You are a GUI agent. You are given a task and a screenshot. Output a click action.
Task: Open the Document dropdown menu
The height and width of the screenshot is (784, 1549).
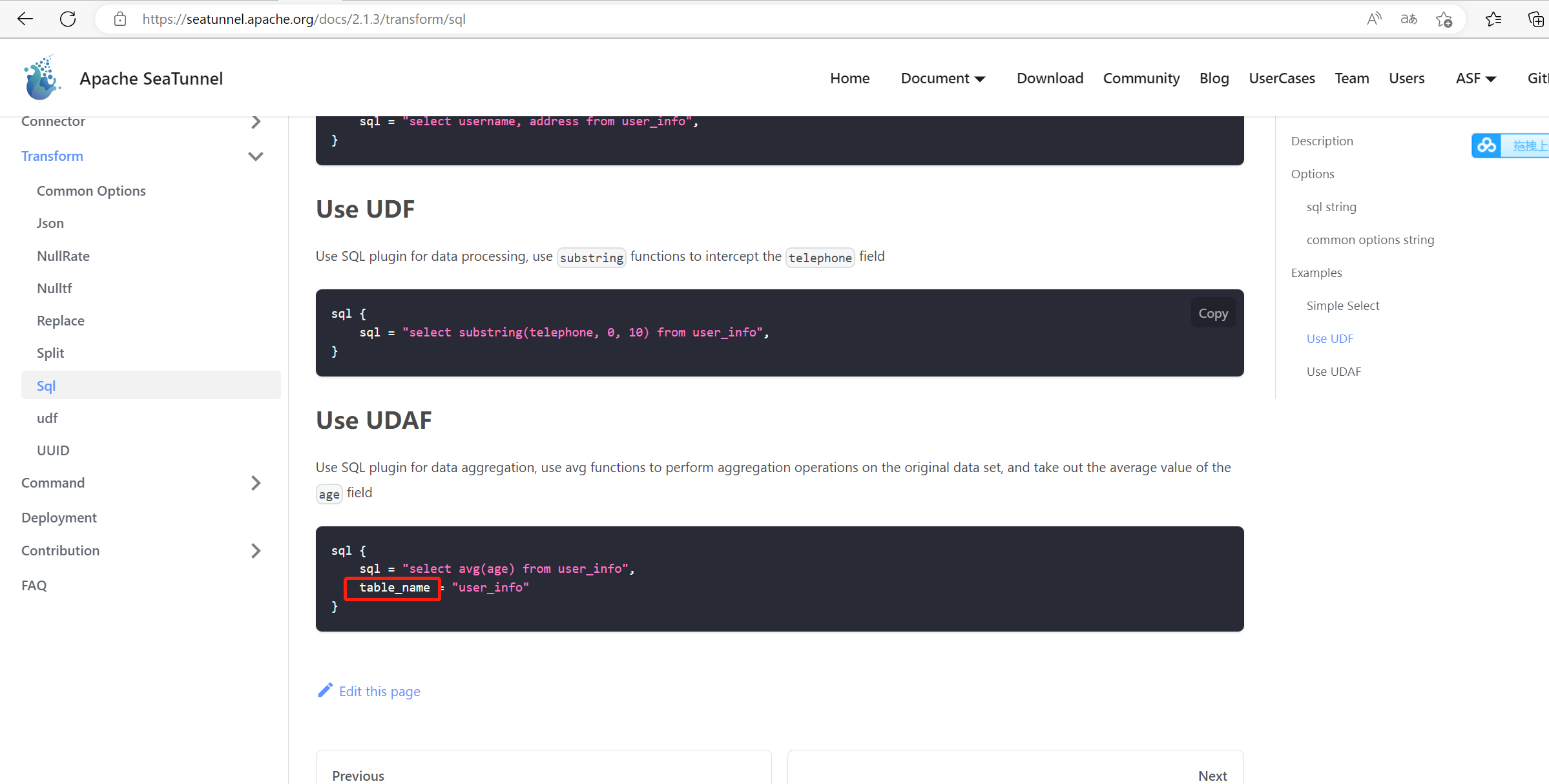(942, 78)
